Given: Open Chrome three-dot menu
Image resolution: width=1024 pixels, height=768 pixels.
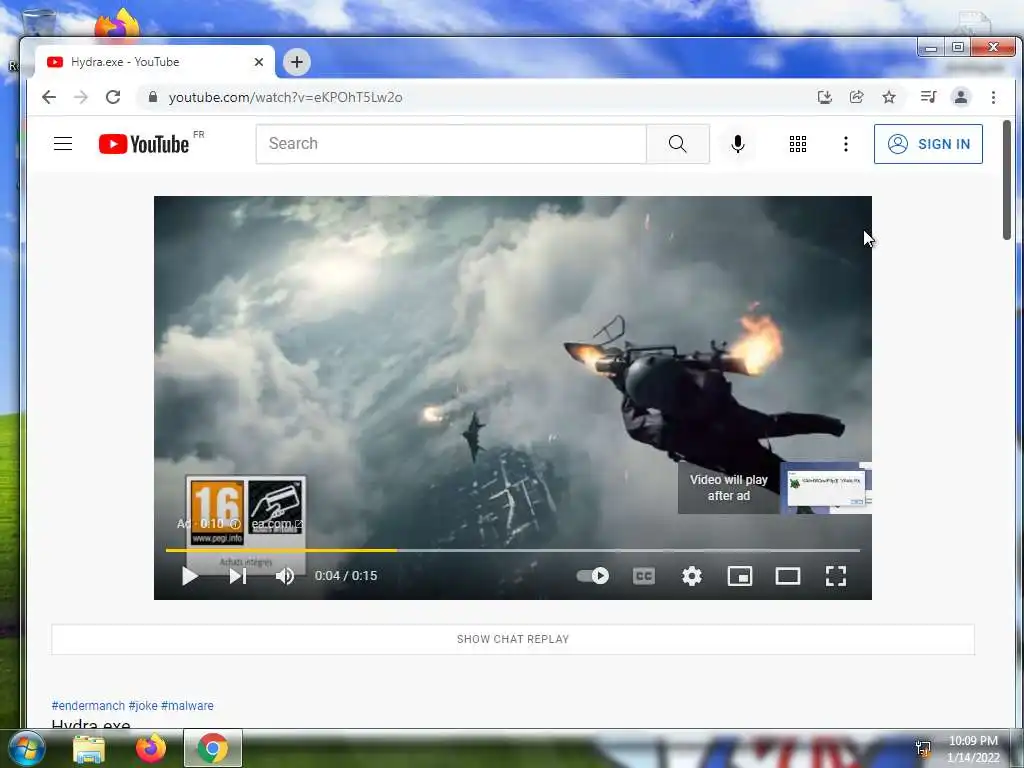Looking at the screenshot, I should pos(993,97).
